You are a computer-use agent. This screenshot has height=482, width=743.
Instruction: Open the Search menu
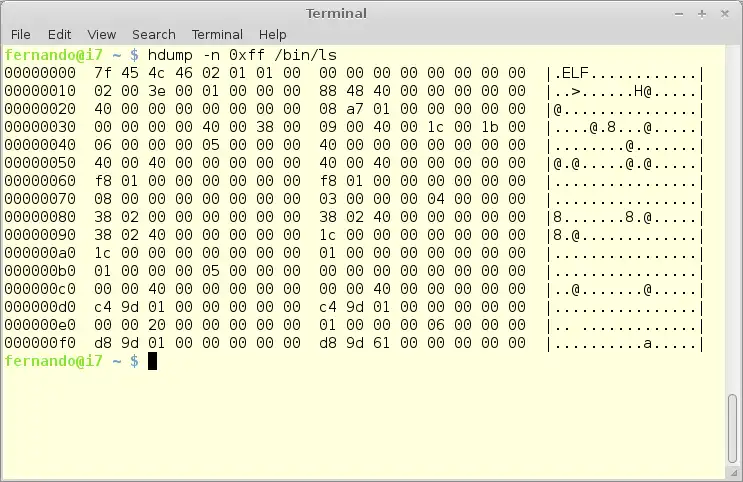[154, 35]
